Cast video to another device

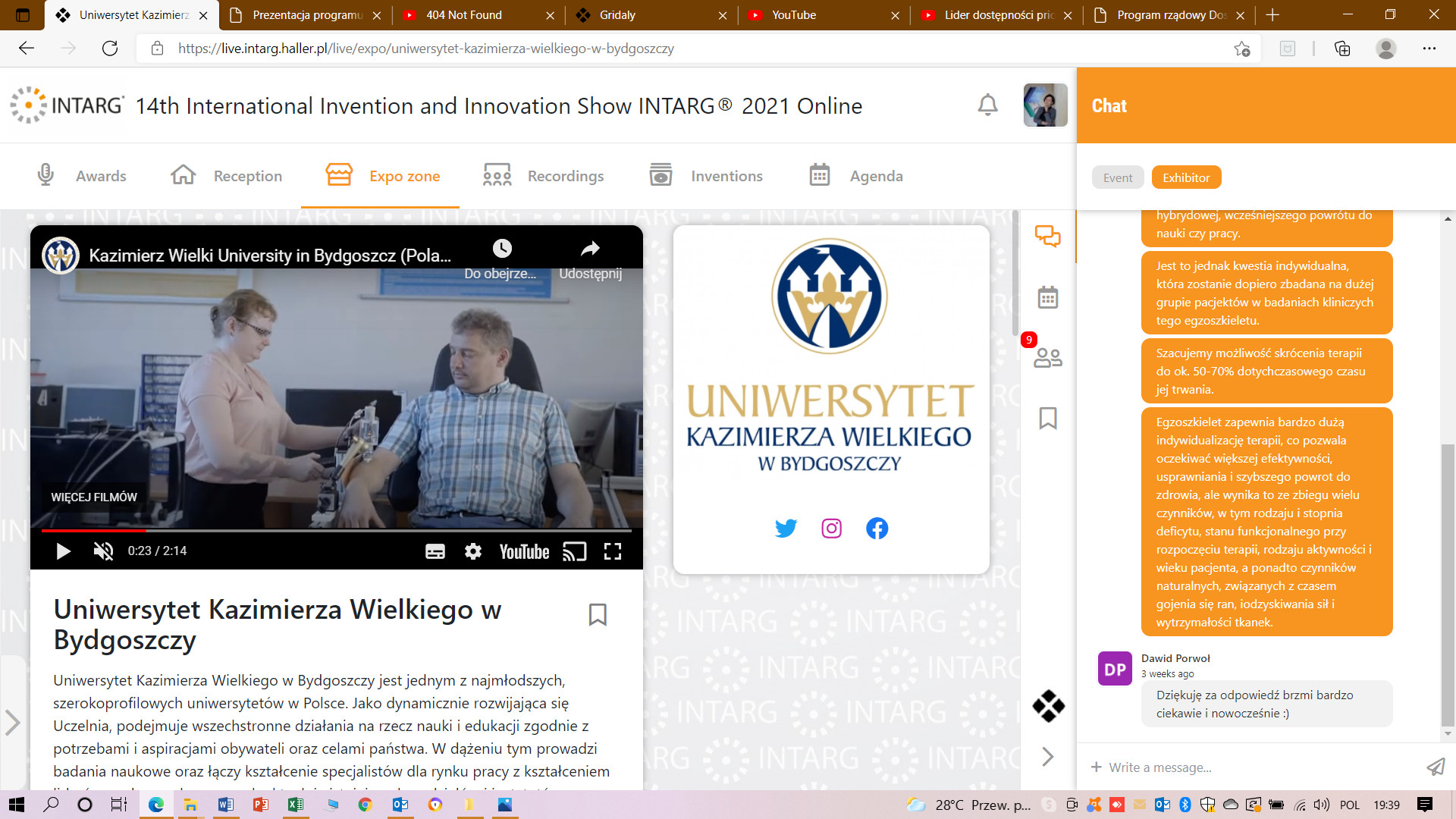[x=575, y=551]
